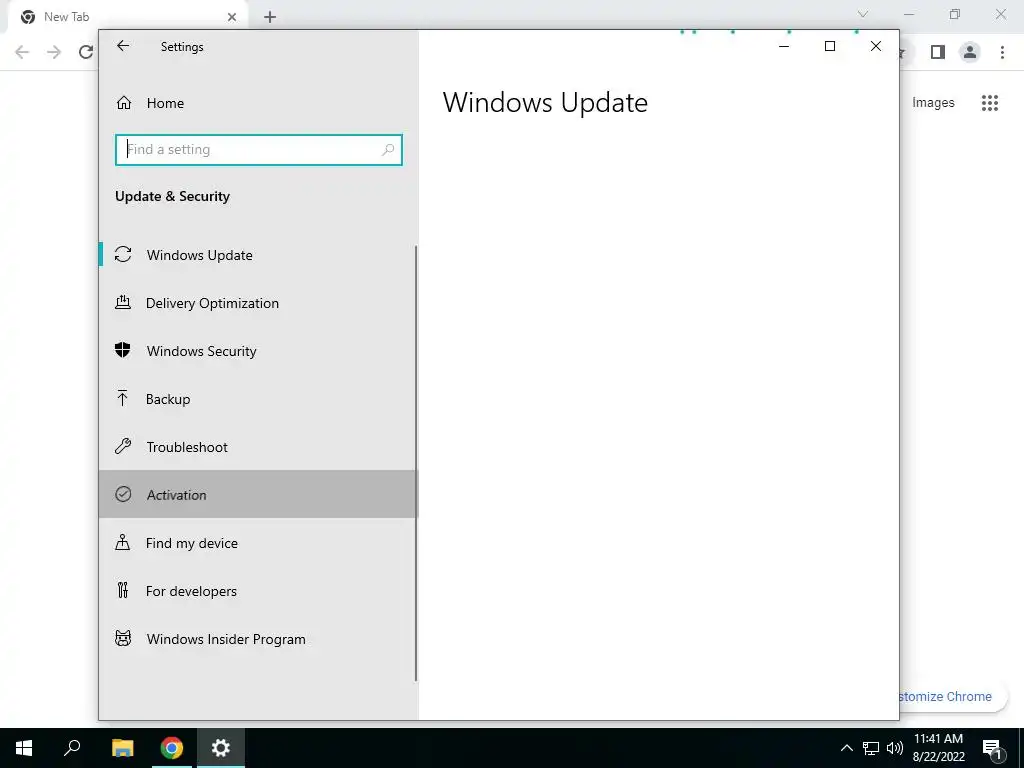Click the Chrome taskbar icon
The height and width of the screenshot is (768, 1024).
172,748
